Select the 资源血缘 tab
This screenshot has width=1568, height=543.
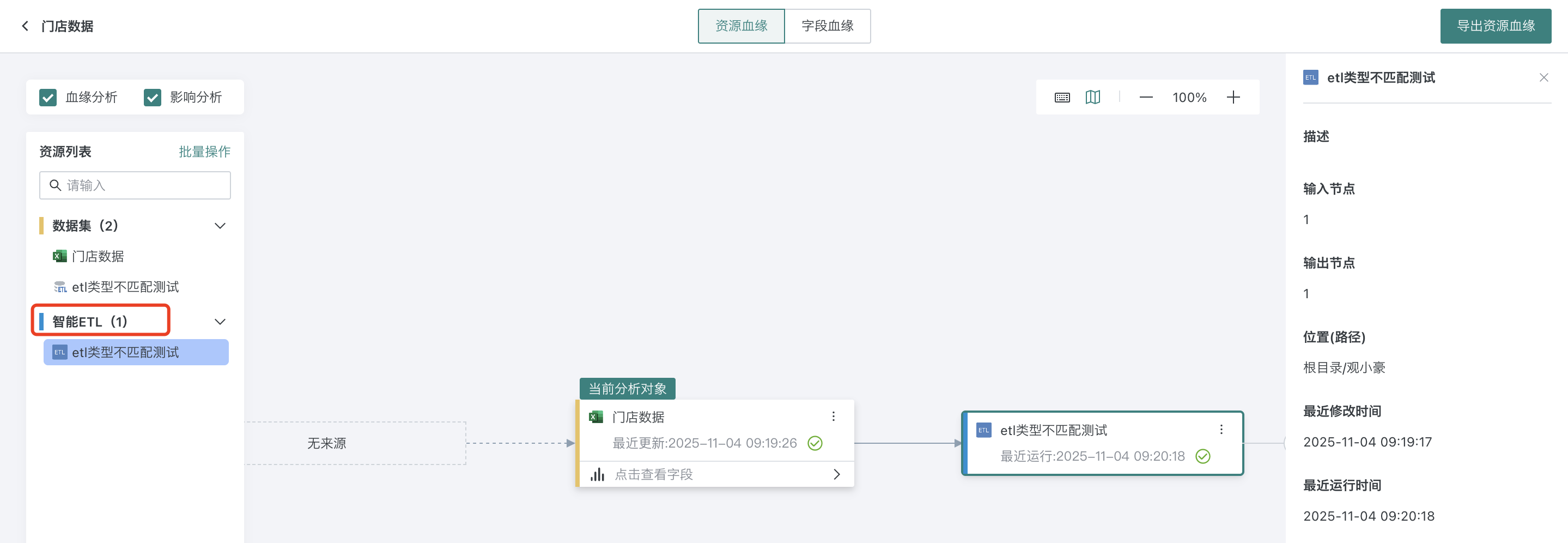tap(741, 26)
